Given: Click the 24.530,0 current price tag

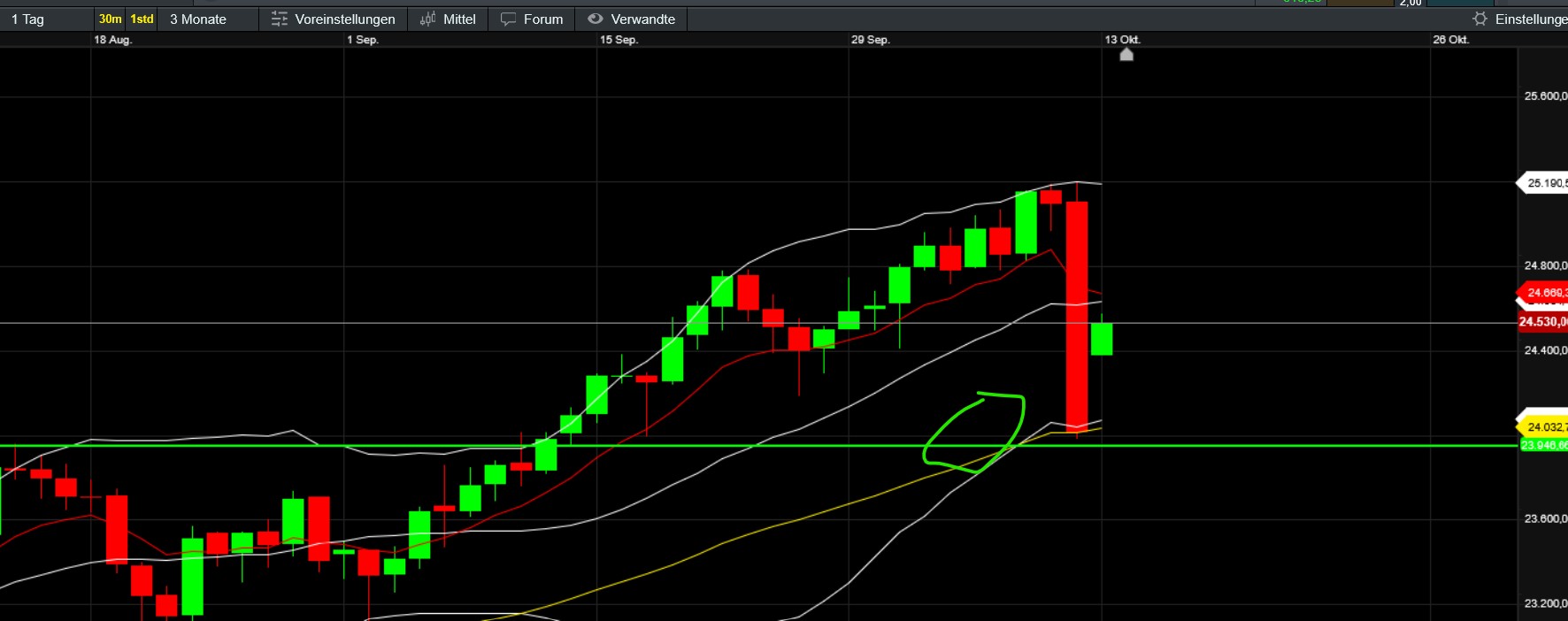Looking at the screenshot, I should pyautogui.click(x=1543, y=322).
